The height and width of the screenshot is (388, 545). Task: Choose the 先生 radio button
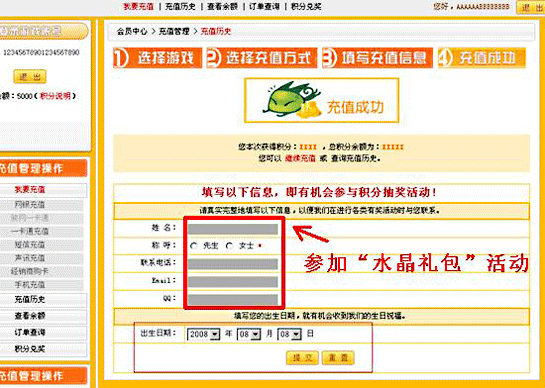point(194,246)
